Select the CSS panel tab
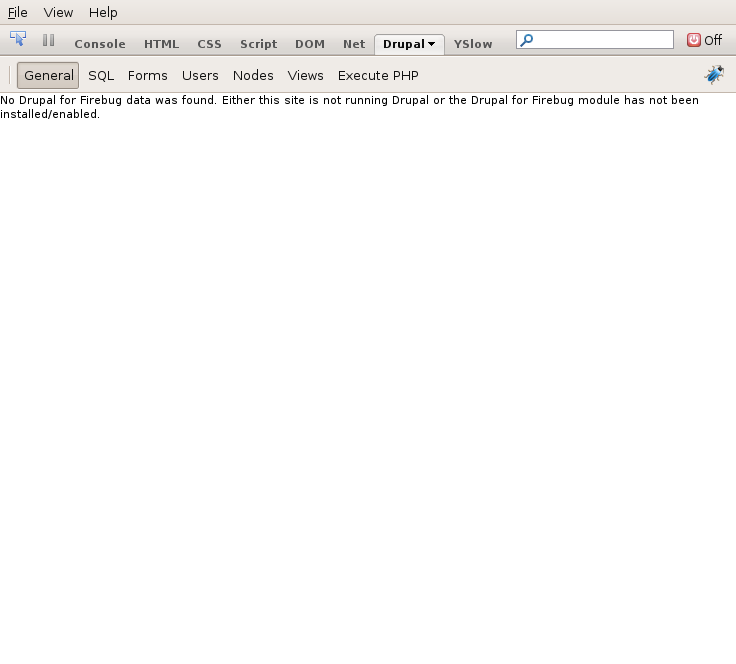The width and height of the screenshot is (736, 664). [209, 44]
